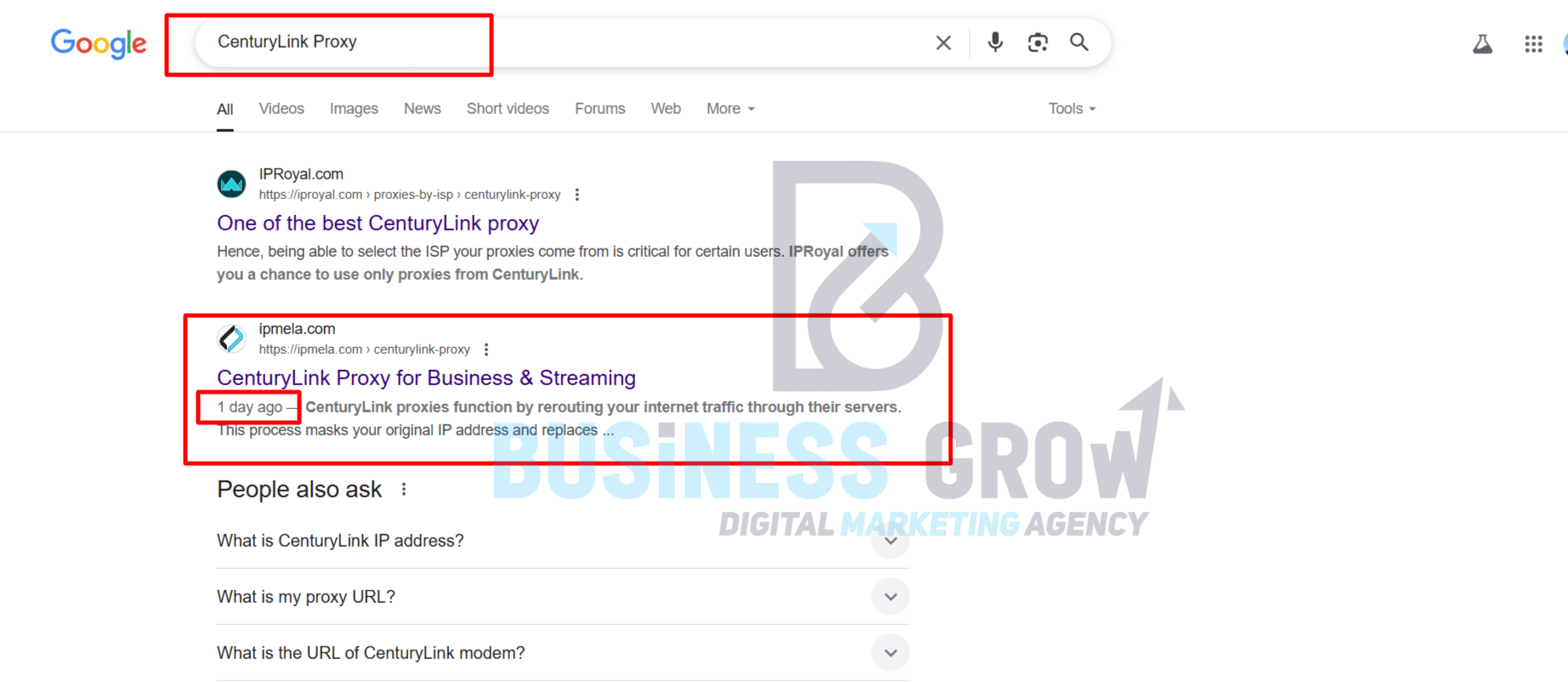
Task: Expand 'What is CenturyLink IP address?' question
Action: 562,541
